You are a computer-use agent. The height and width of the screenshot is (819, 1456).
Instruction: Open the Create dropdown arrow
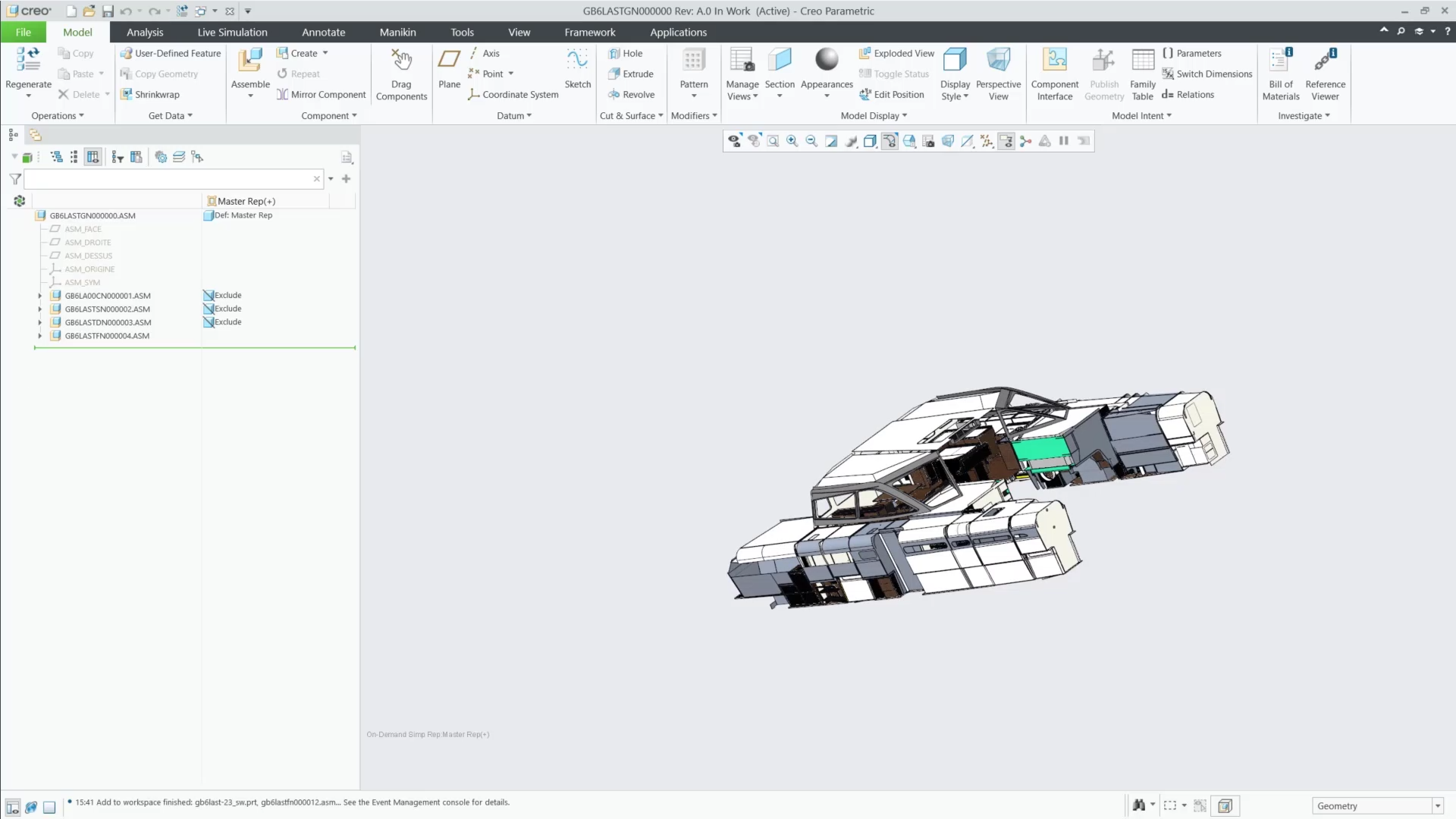325,53
